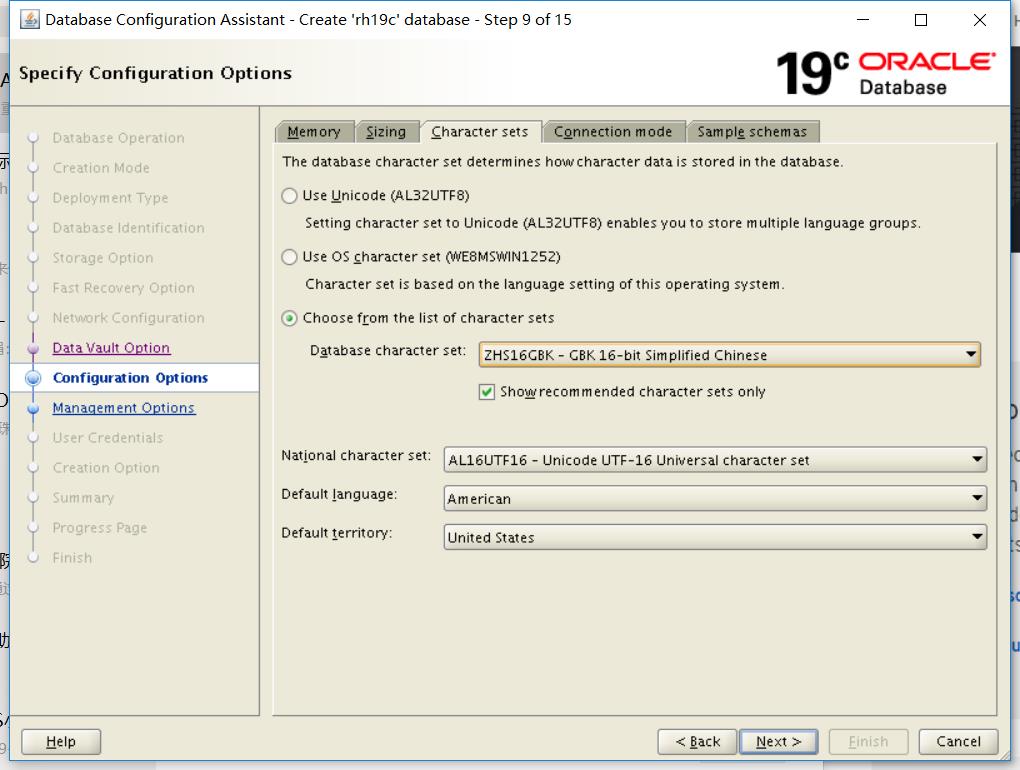Open the Sample schemas tab
The height and width of the screenshot is (770, 1020).
click(753, 131)
